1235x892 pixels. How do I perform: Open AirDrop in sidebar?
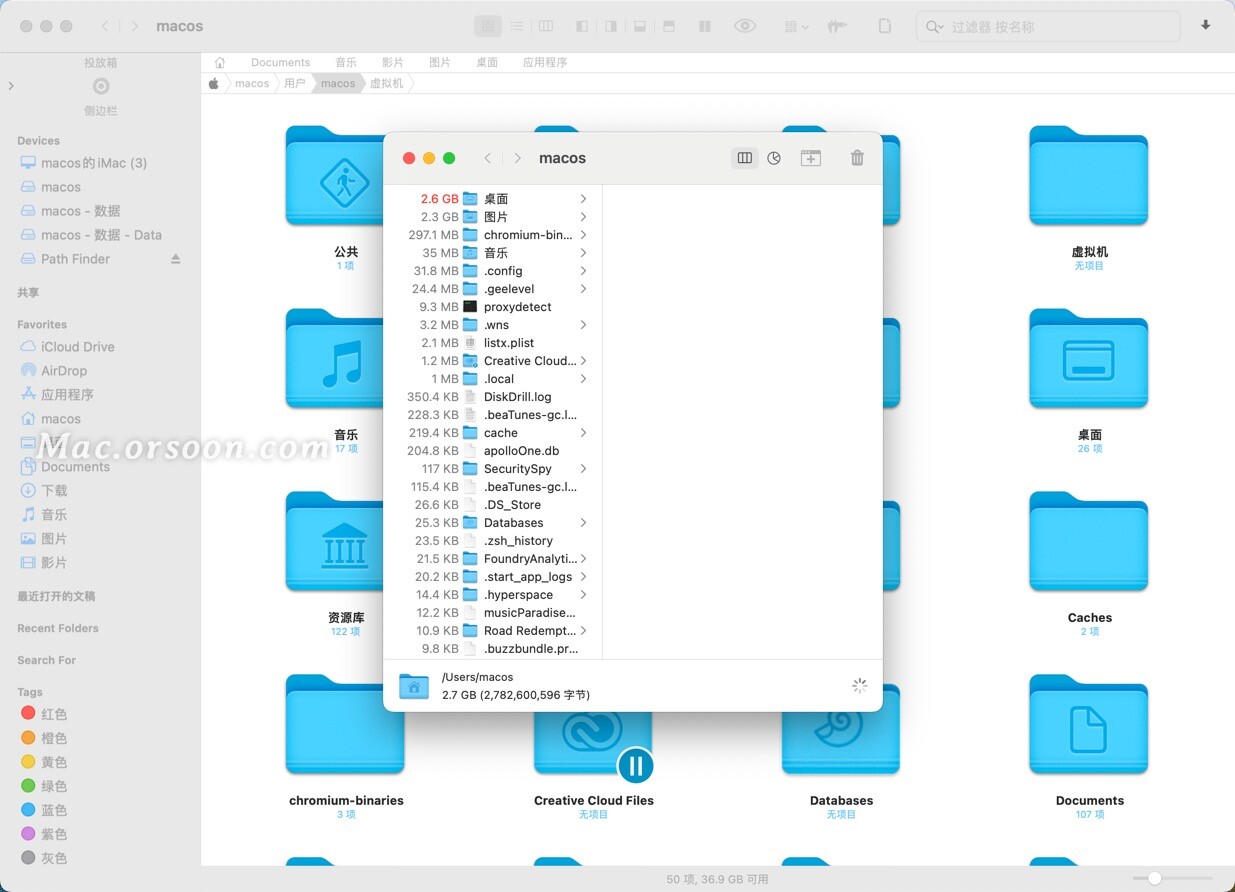[x=64, y=371]
